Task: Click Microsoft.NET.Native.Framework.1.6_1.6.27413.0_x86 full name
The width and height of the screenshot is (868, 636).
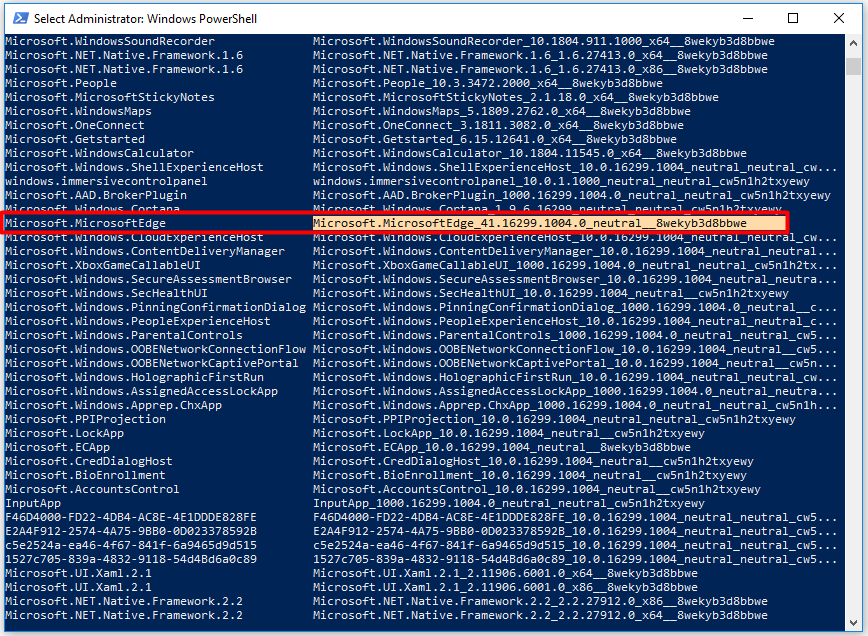Action: pyautogui.click(x=540, y=69)
